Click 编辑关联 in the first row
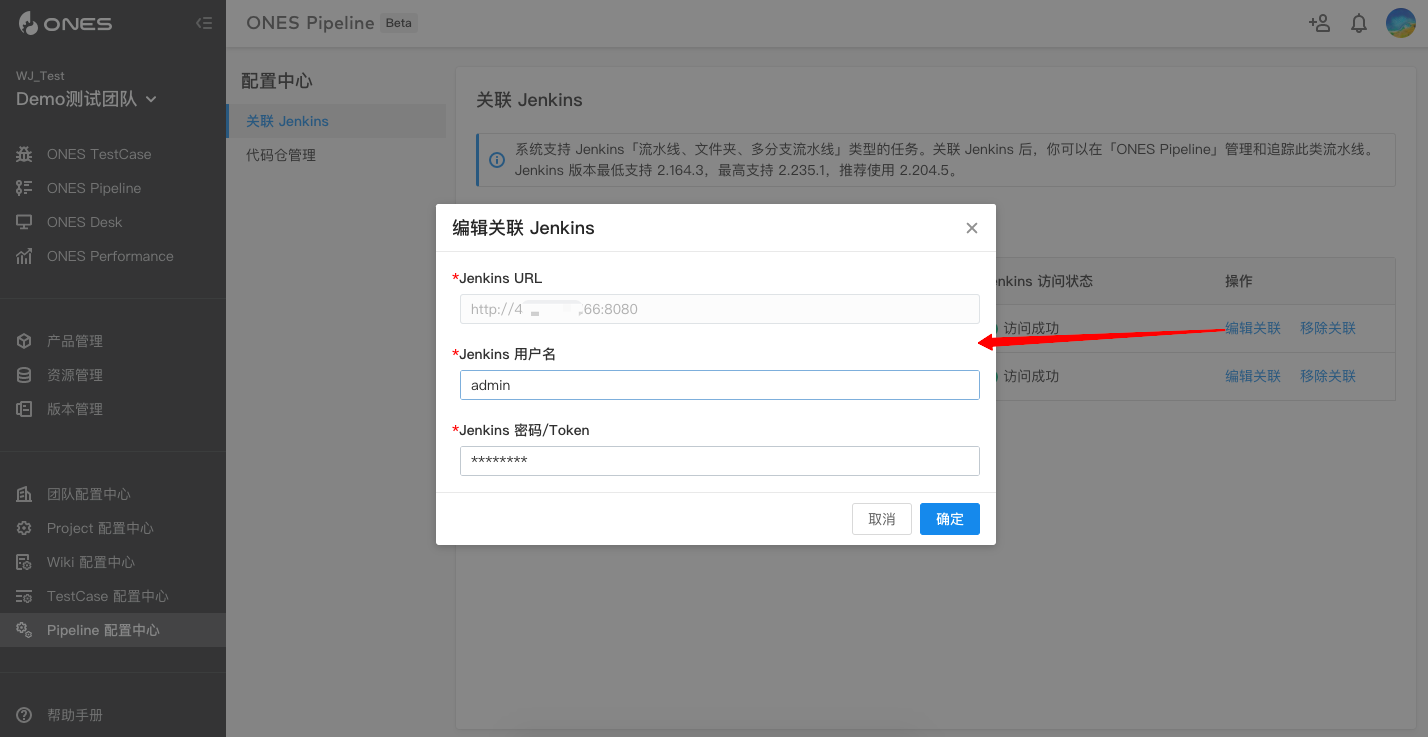Image resolution: width=1428 pixels, height=737 pixels. click(1253, 328)
